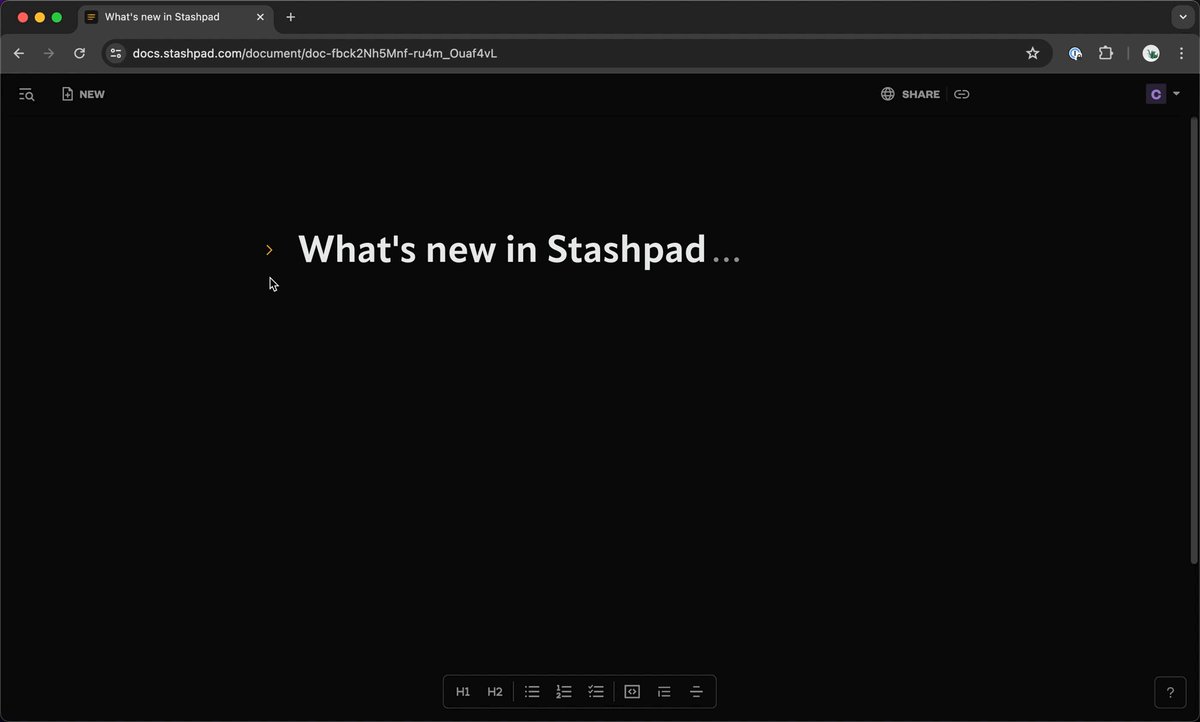This screenshot has height=722, width=1200.
Task: Open the tab search dropdown arrow
Action: 1181,17
